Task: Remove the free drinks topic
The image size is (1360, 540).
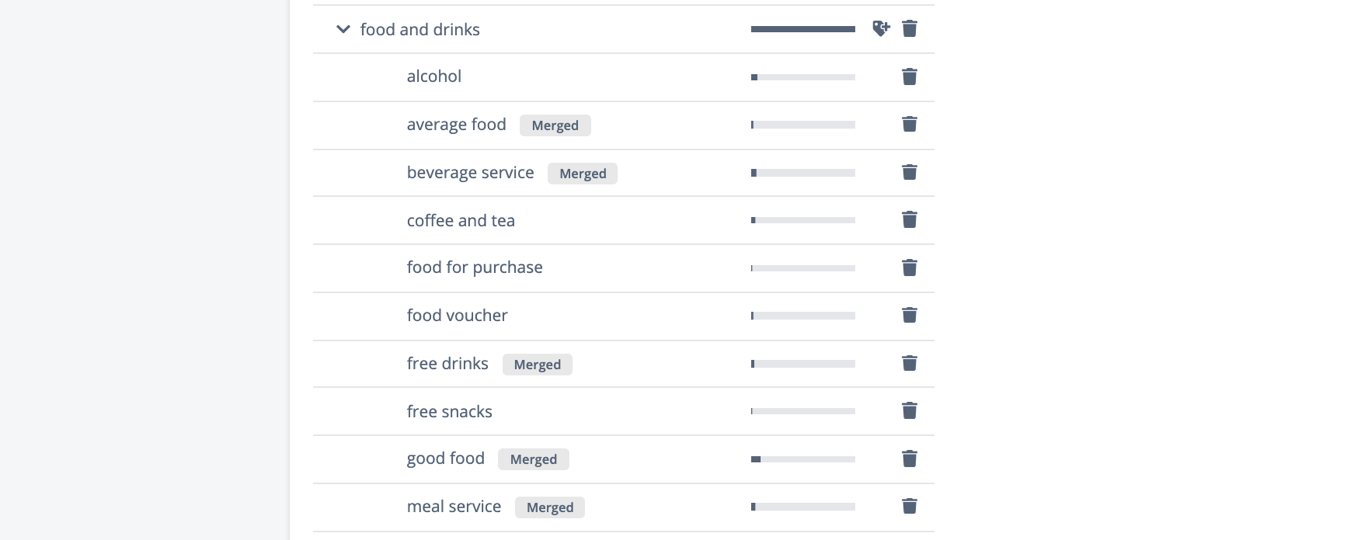Action: [x=909, y=363]
